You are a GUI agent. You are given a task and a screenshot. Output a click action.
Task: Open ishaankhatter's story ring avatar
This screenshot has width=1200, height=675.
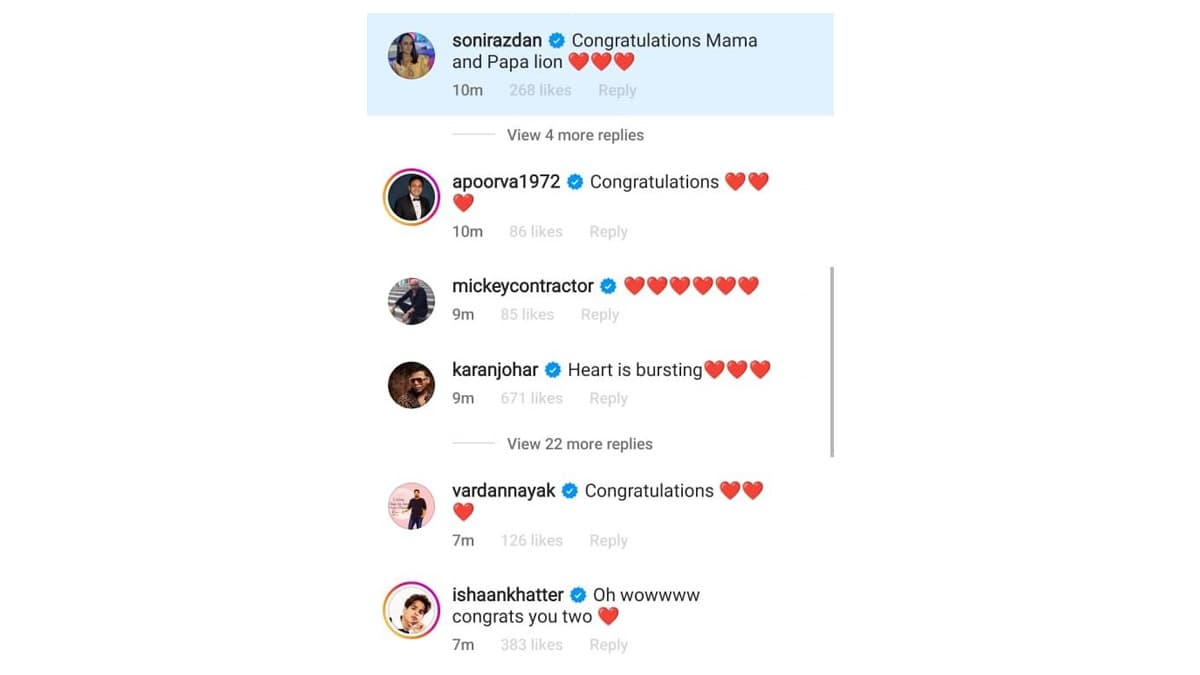pos(411,610)
